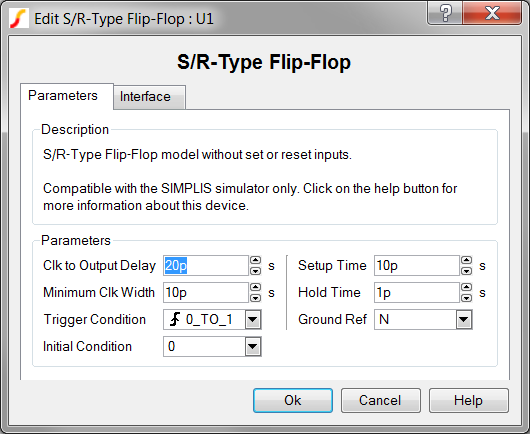Viewport: 530px width, 434px height.
Task: Decrease Hold Time using down spinner arrow
Action: [466, 298]
